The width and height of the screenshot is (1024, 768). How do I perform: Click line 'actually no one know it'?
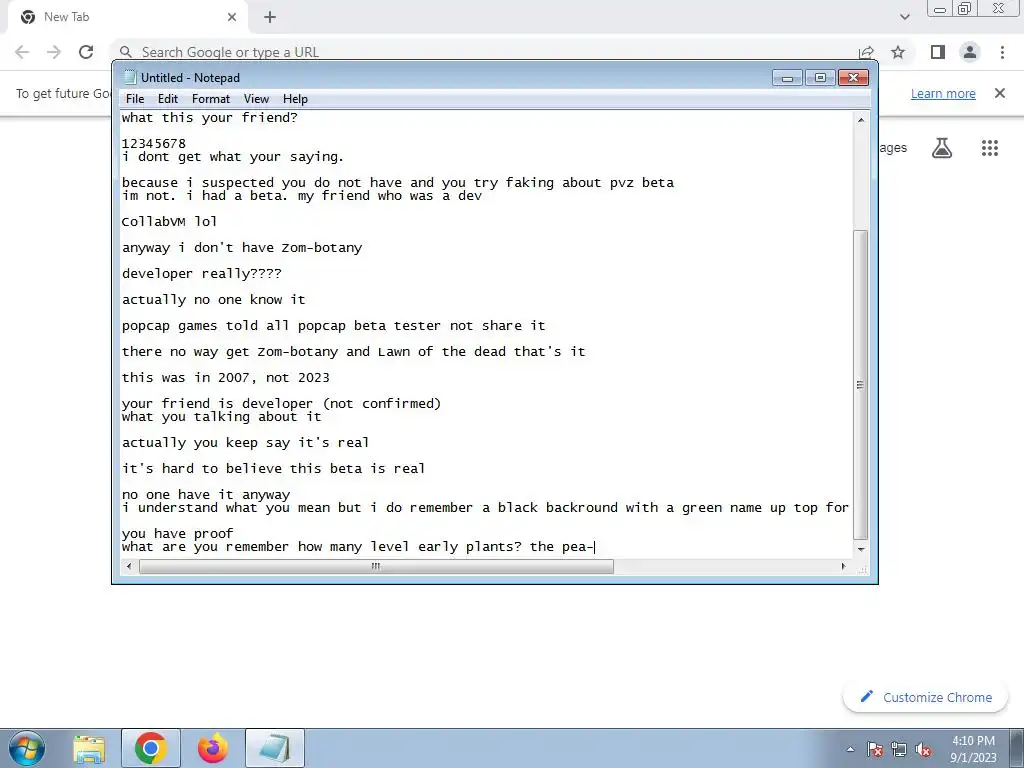tap(214, 300)
